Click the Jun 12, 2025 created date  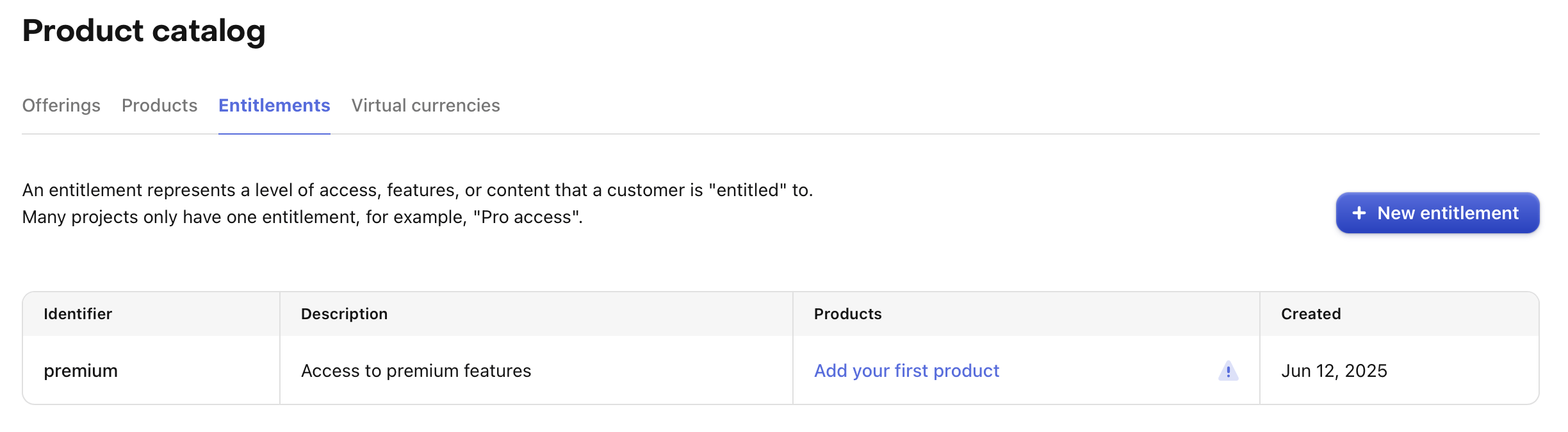pyautogui.click(x=1334, y=370)
